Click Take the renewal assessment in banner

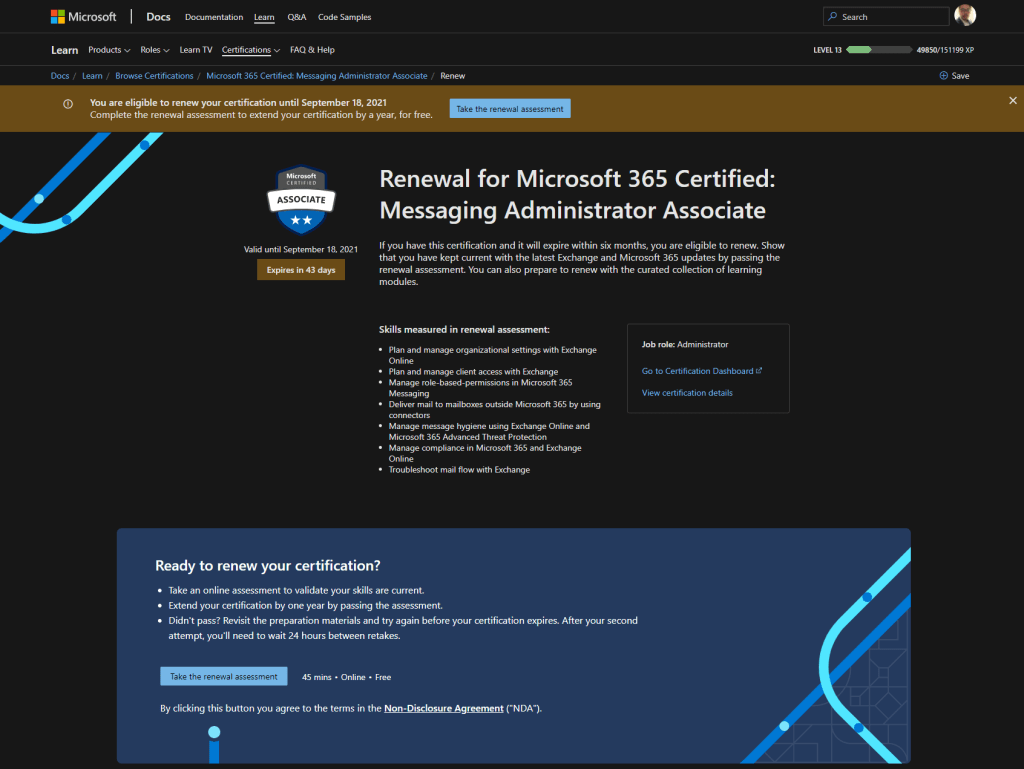click(x=510, y=108)
